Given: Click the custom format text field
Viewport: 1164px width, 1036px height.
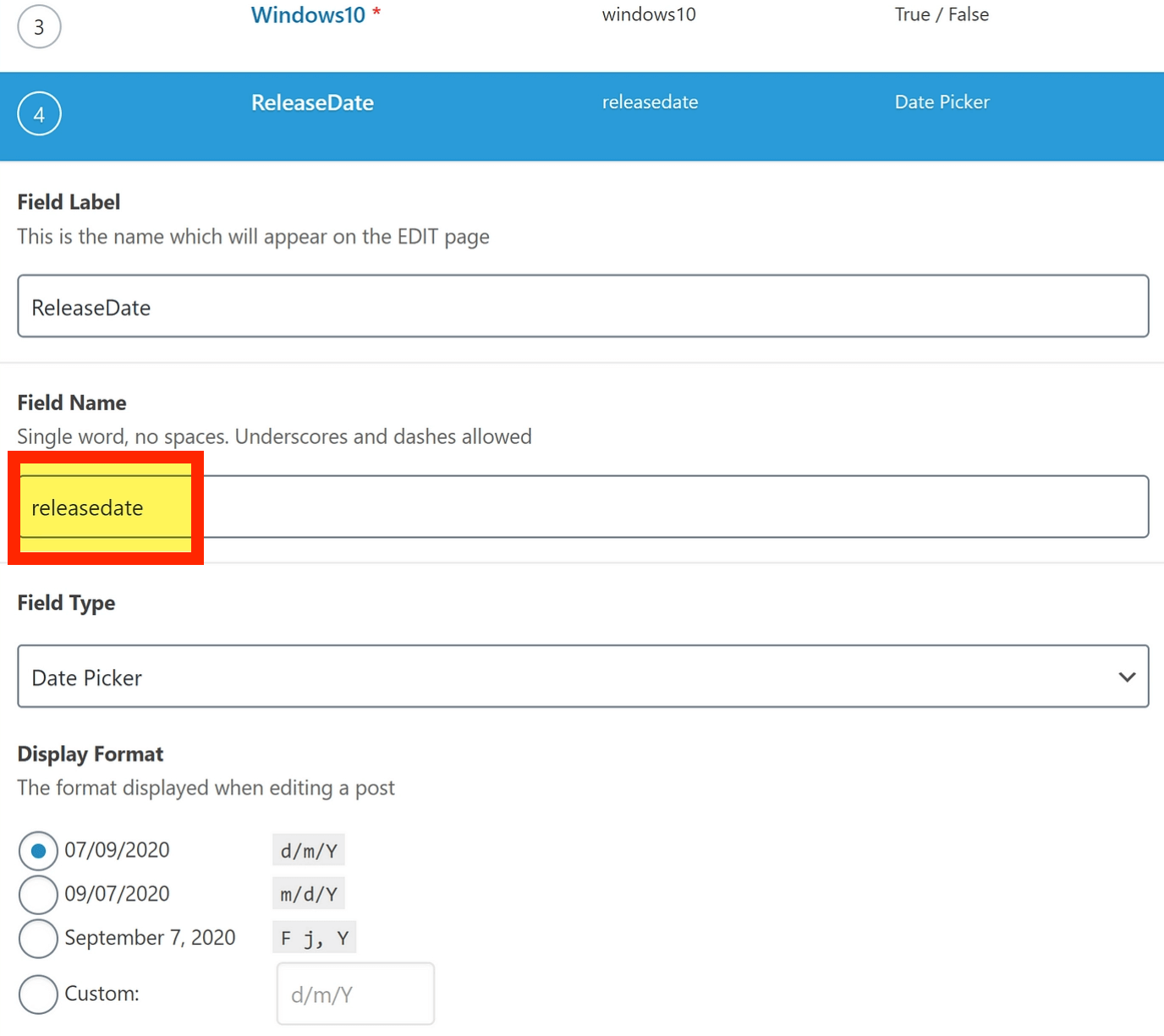Looking at the screenshot, I should point(355,995).
